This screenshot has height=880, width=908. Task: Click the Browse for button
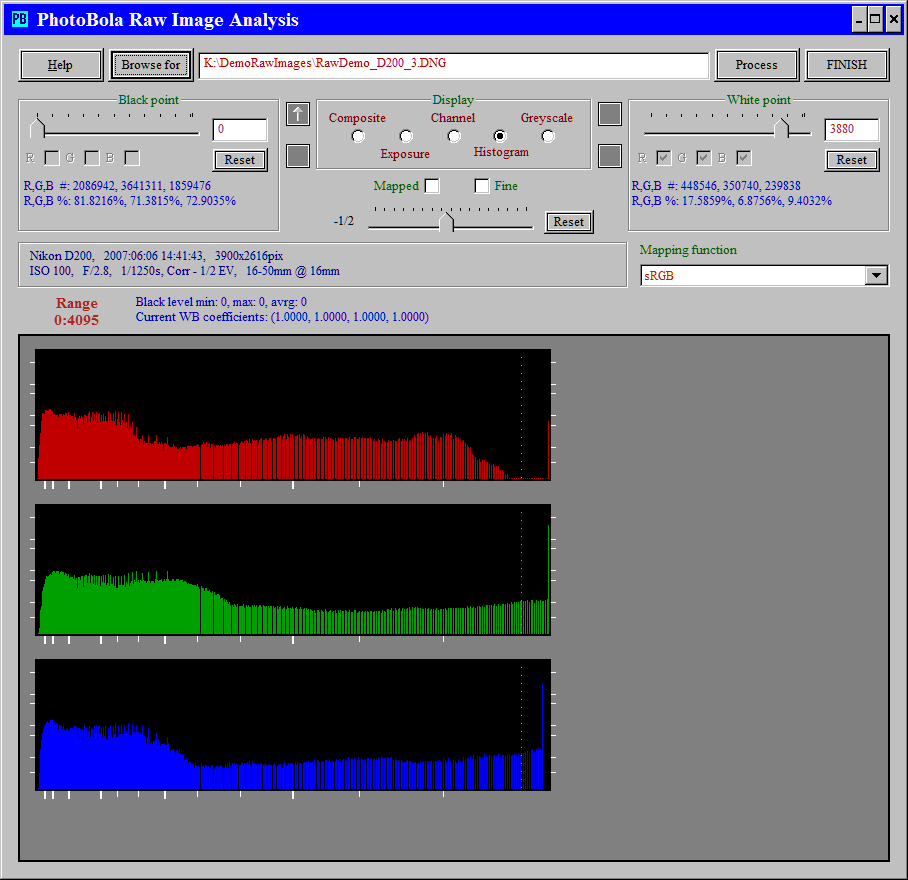pos(151,65)
